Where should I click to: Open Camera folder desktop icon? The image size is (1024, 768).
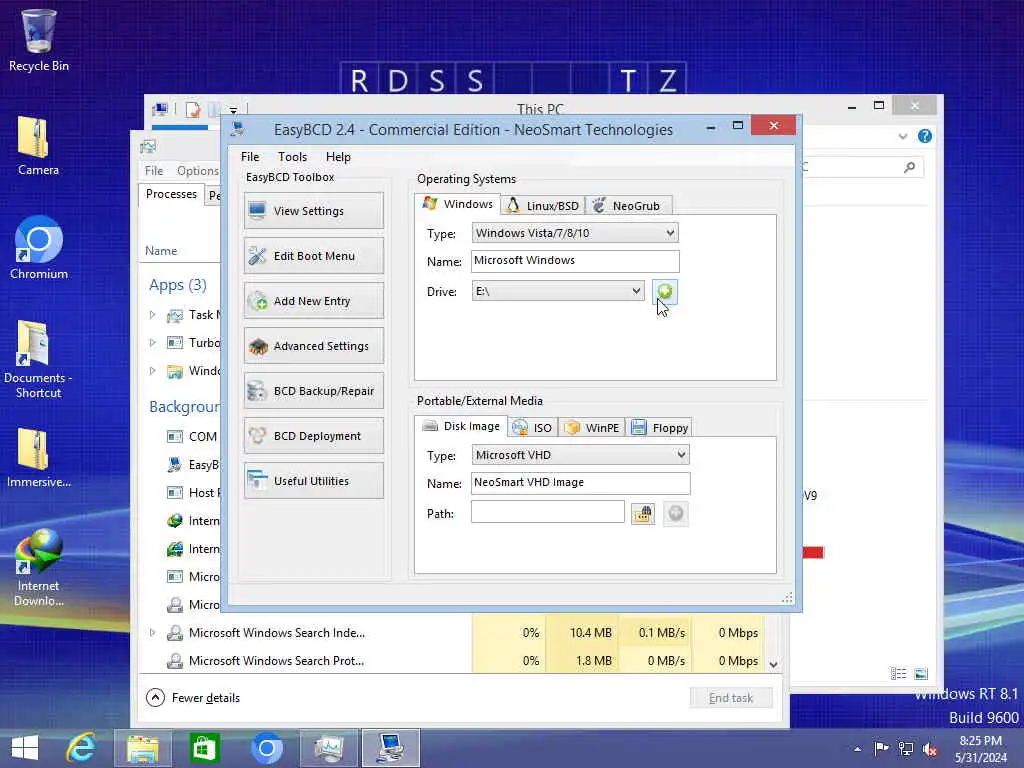point(39,146)
